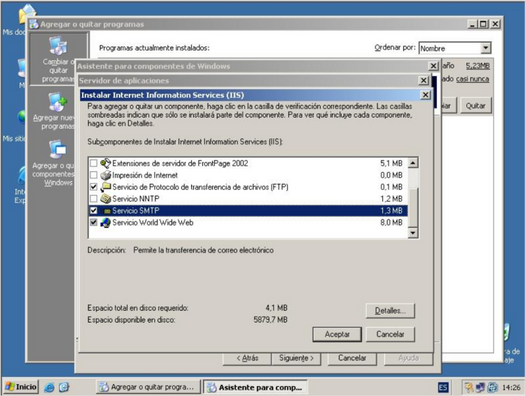Close the Instalar Internet Information Services dialog
Screen dimensions: 525x396
tap(425, 95)
